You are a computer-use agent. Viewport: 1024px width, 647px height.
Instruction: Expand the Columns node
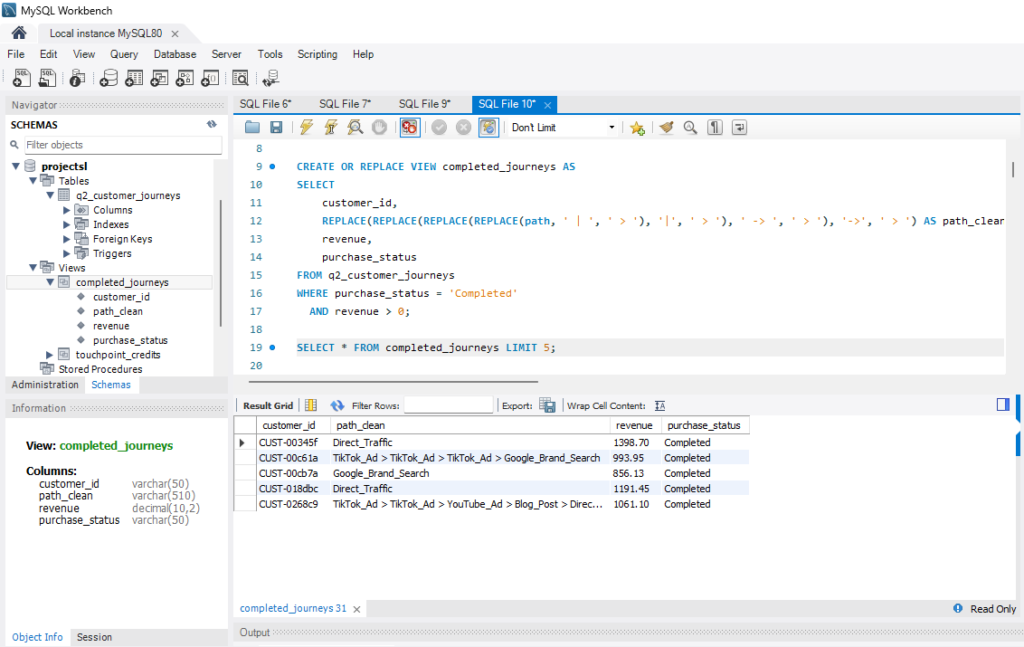(66, 210)
